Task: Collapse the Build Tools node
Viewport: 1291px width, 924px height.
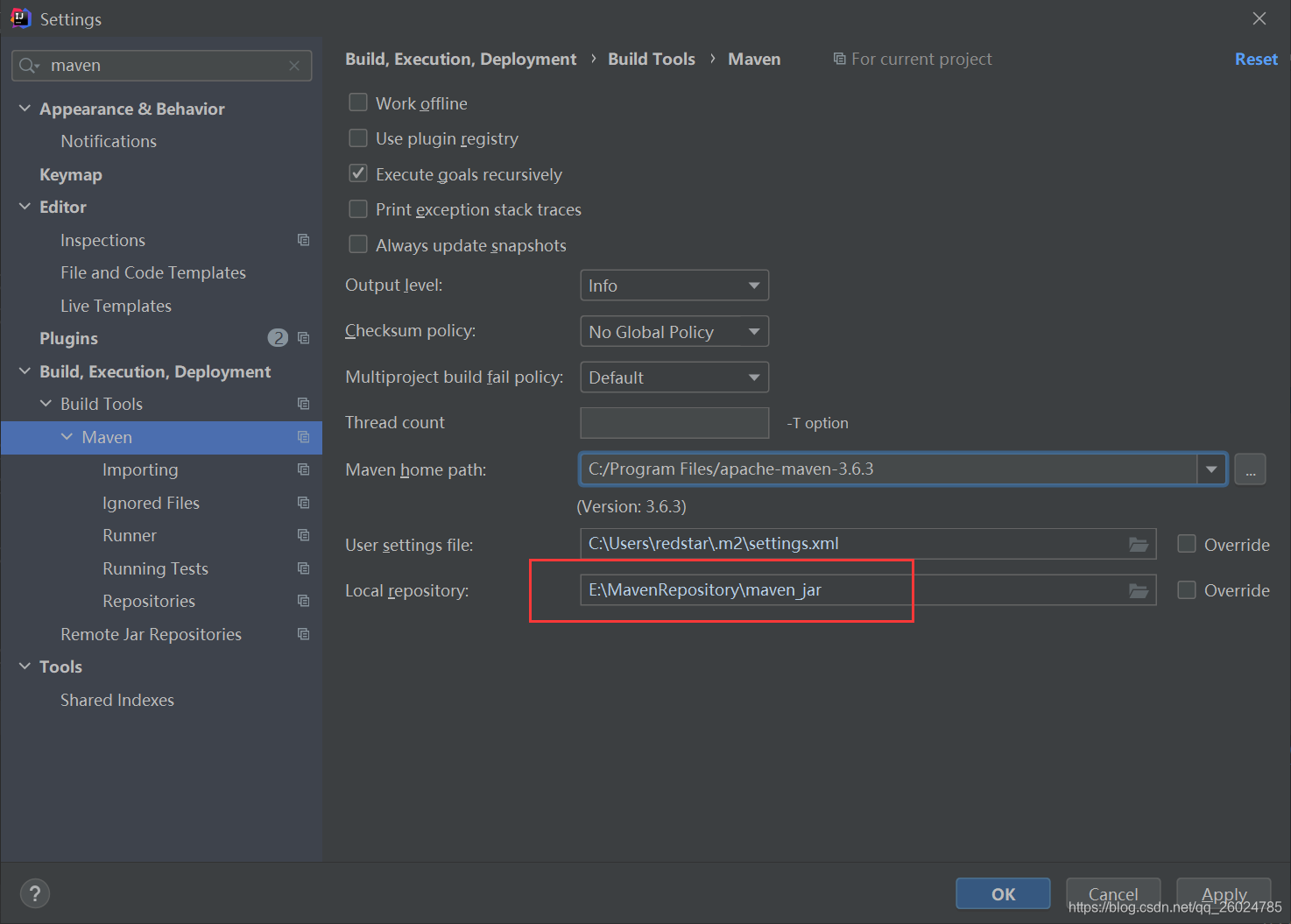Action: pyautogui.click(x=46, y=404)
